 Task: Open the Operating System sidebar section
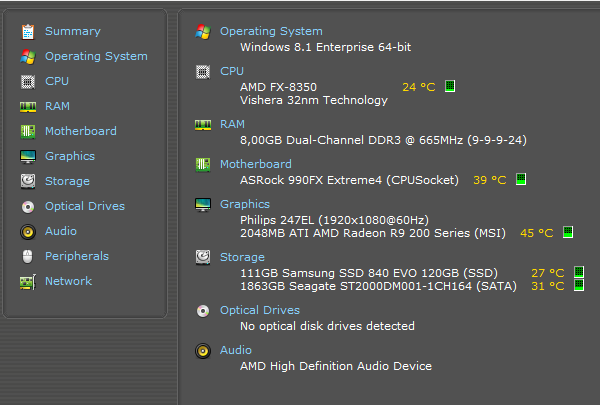(x=96, y=56)
